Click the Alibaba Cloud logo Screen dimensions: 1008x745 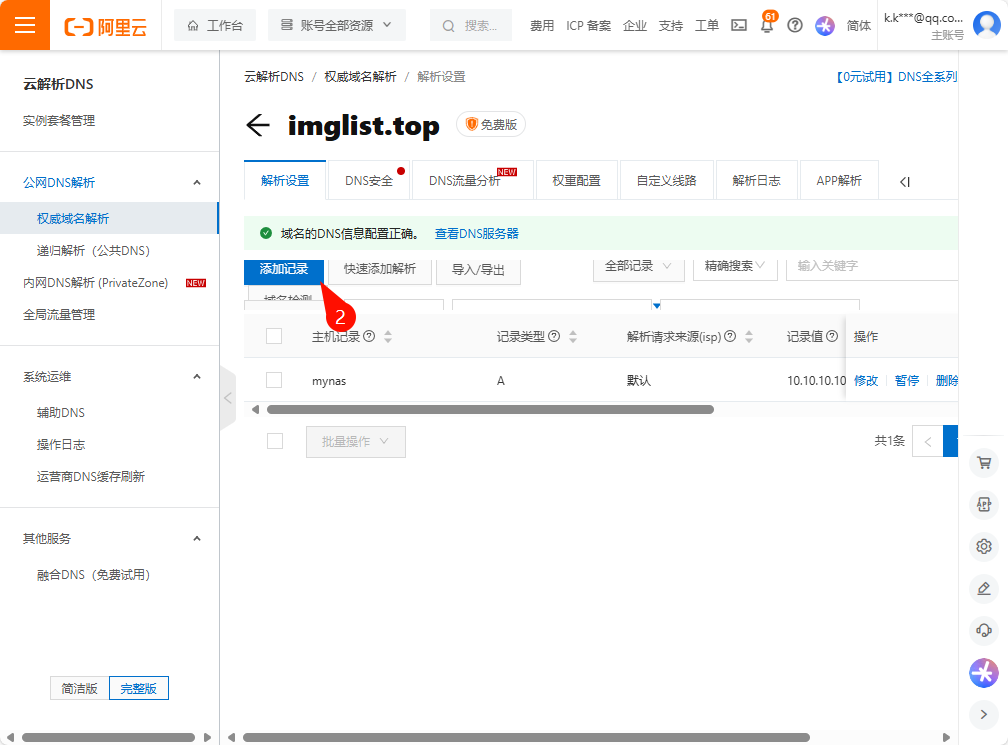[105, 26]
